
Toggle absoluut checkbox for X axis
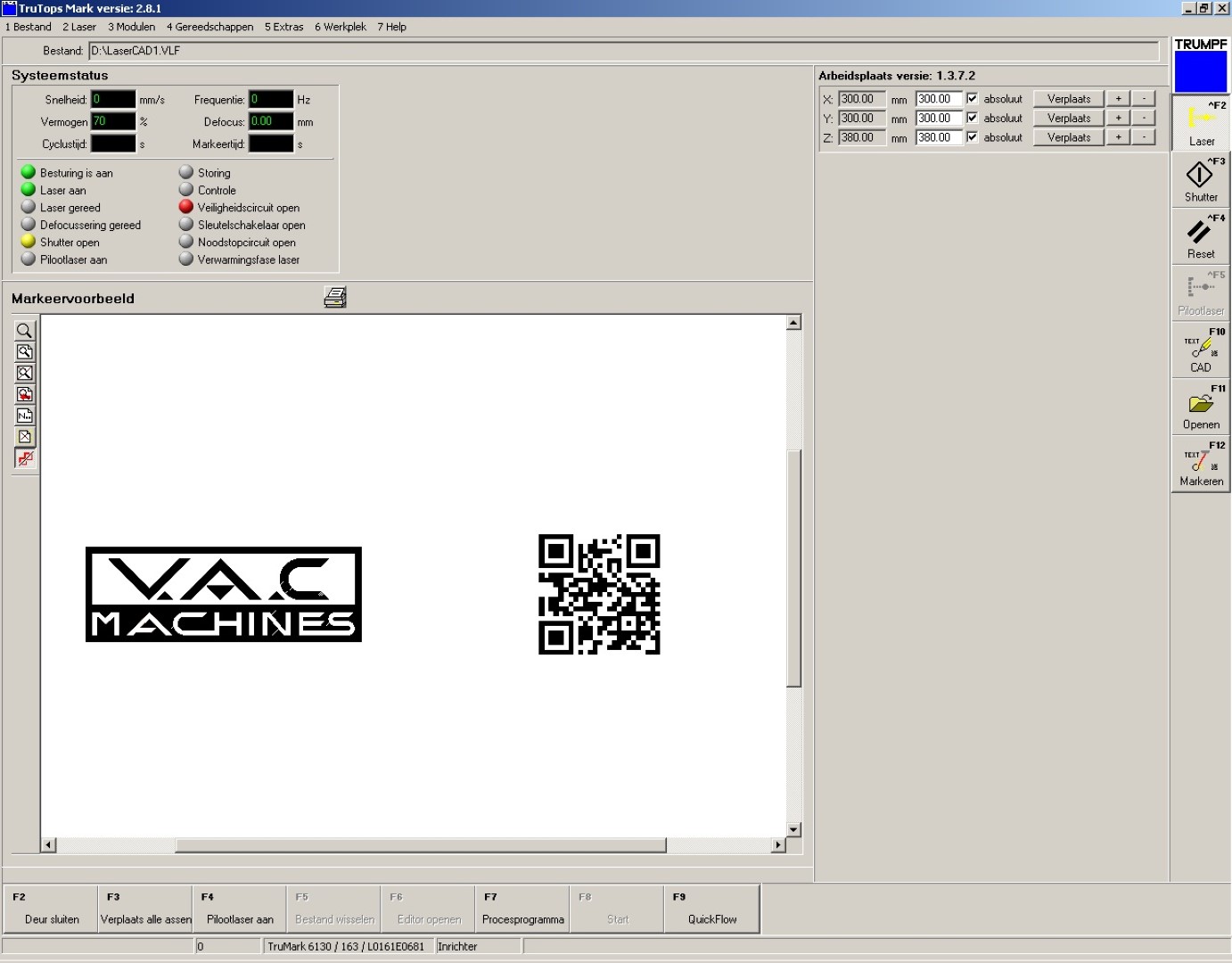coord(973,99)
